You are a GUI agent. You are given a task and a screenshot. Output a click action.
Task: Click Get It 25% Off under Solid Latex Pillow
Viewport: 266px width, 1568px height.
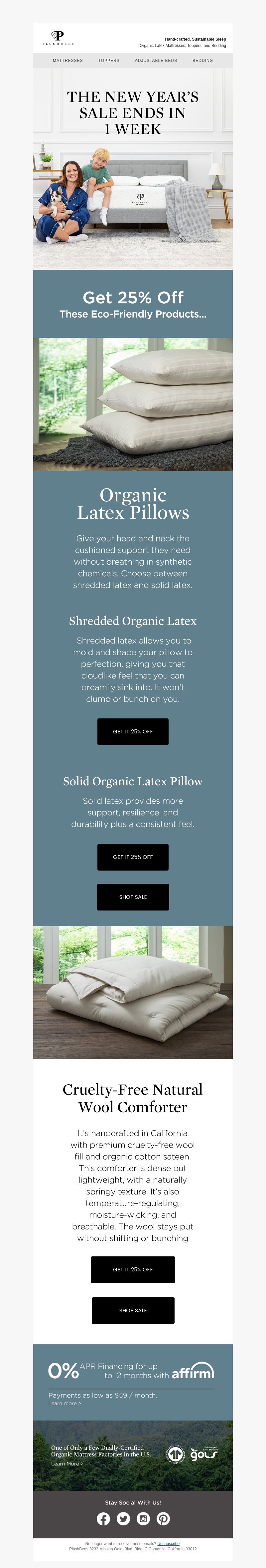[x=133, y=857]
